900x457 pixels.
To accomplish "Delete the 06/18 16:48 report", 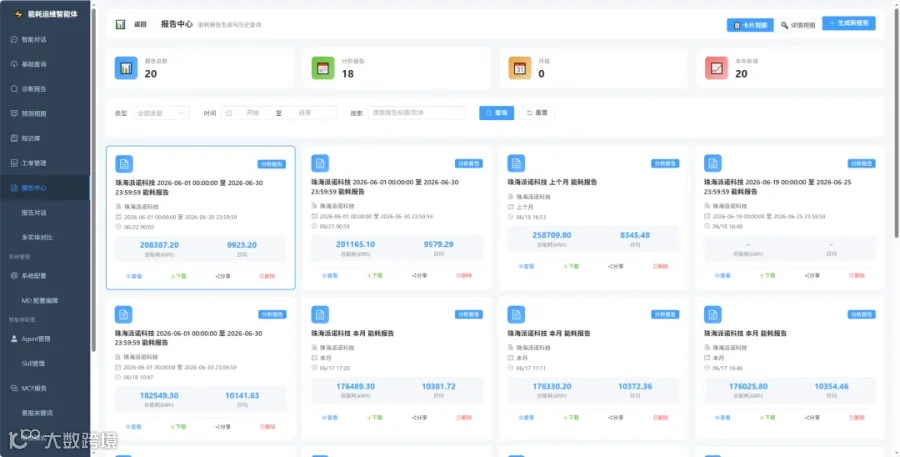I will (x=856, y=276).
